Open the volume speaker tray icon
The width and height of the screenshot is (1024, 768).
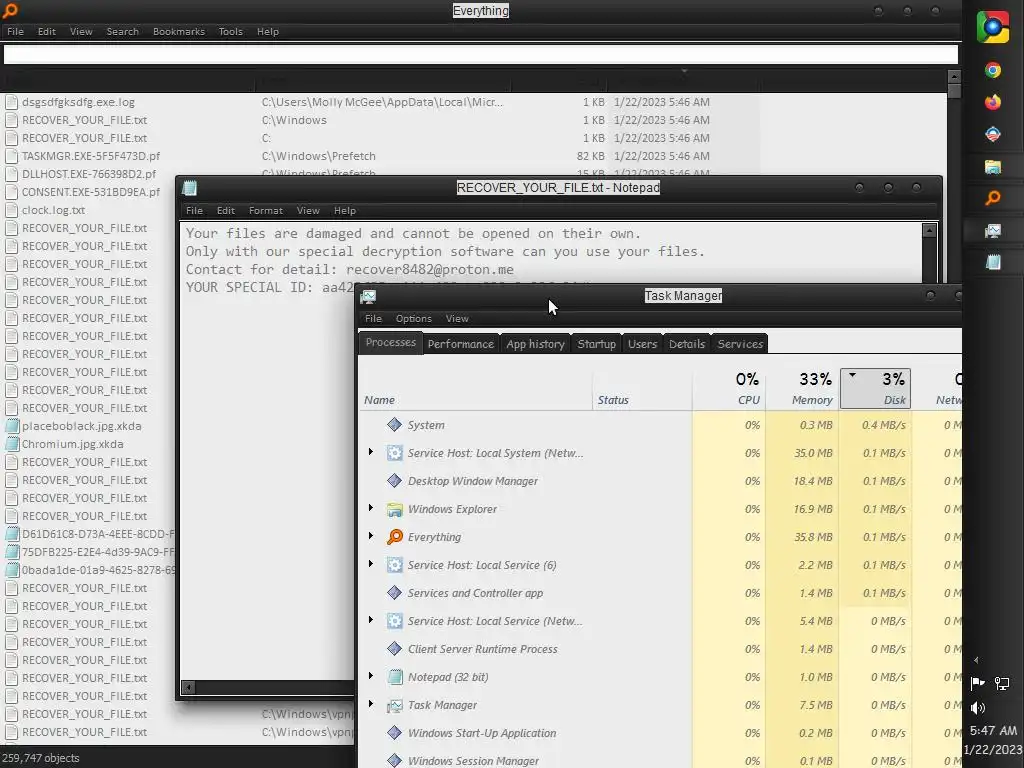[978, 708]
